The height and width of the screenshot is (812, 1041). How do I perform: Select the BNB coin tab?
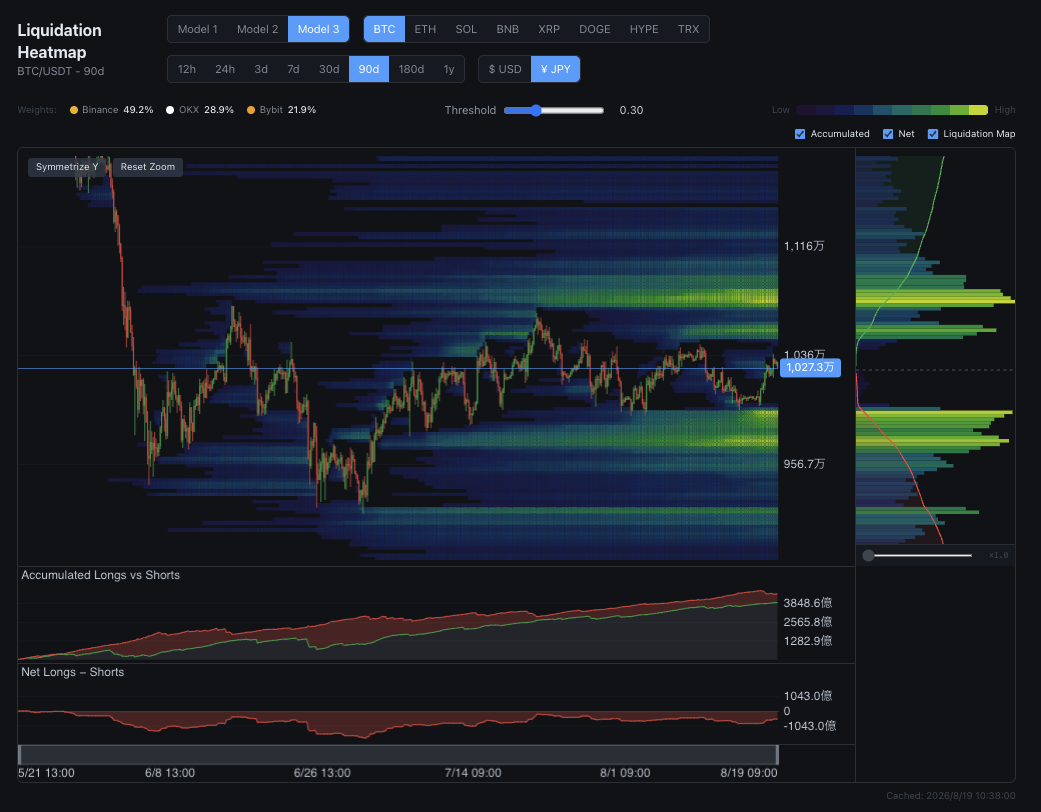tap(507, 29)
